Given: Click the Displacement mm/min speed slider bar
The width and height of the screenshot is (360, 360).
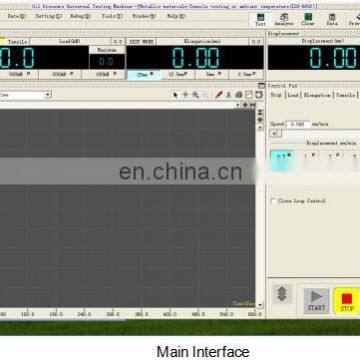Looking at the screenshot, I should [x=321, y=134].
